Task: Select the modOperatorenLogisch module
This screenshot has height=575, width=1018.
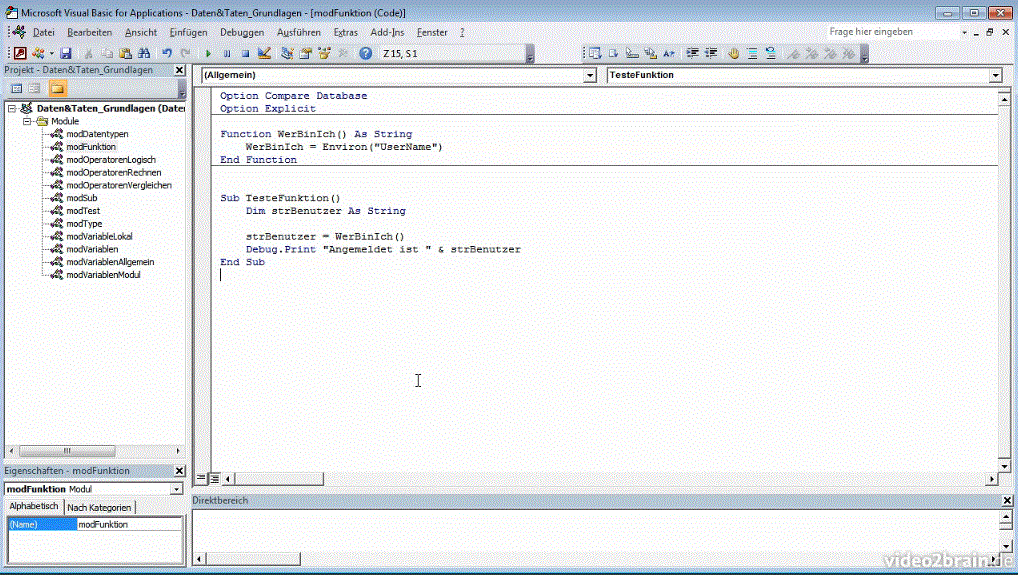Action: [111, 160]
